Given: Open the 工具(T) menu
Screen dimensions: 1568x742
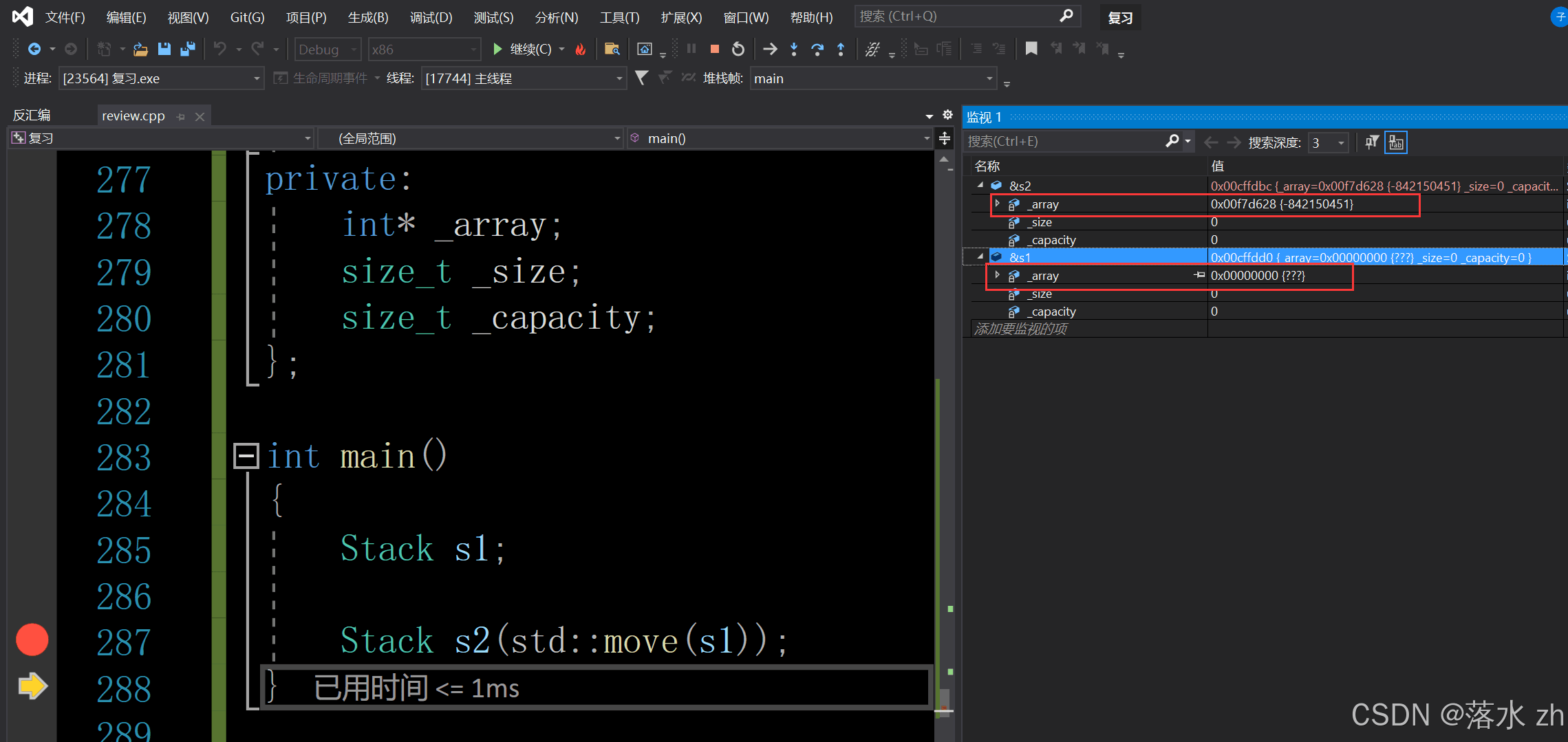Looking at the screenshot, I should click(619, 17).
